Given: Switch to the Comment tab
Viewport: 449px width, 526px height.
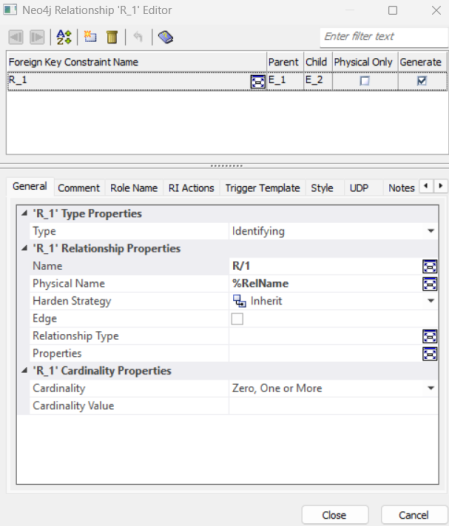Looking at the screenshot, I should (79, 188).
